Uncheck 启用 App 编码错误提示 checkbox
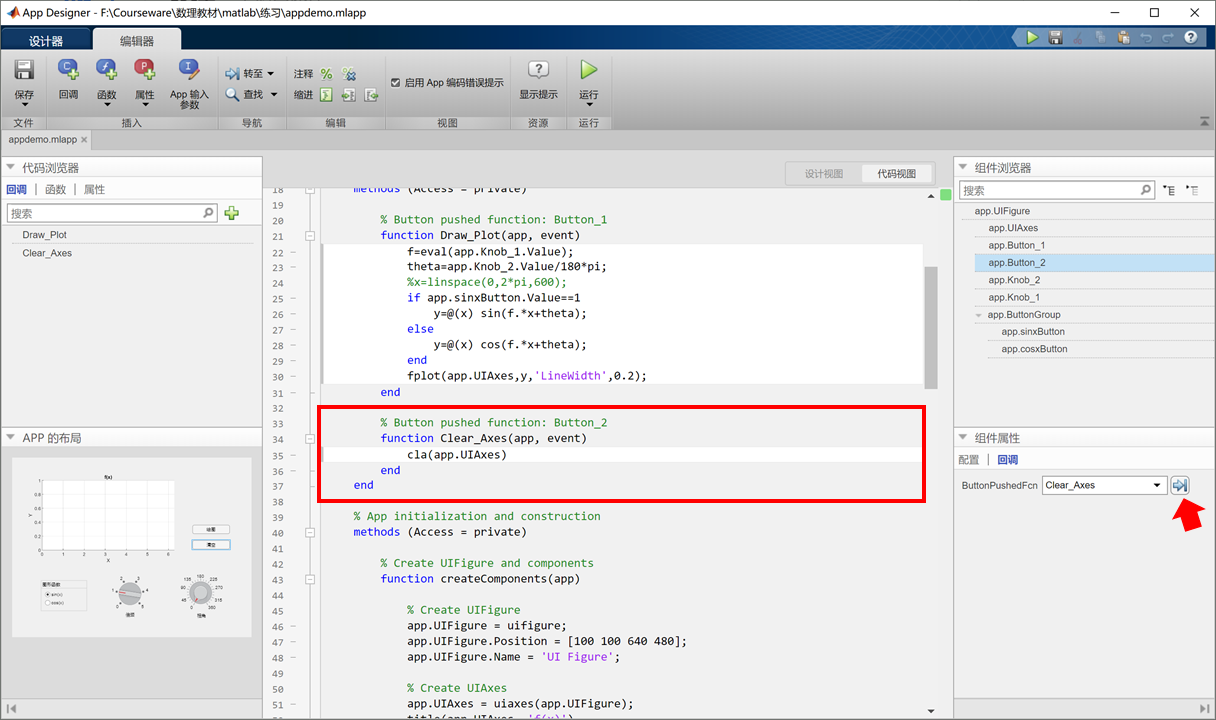The image size is (1216, 720). (x=396, y=83)
